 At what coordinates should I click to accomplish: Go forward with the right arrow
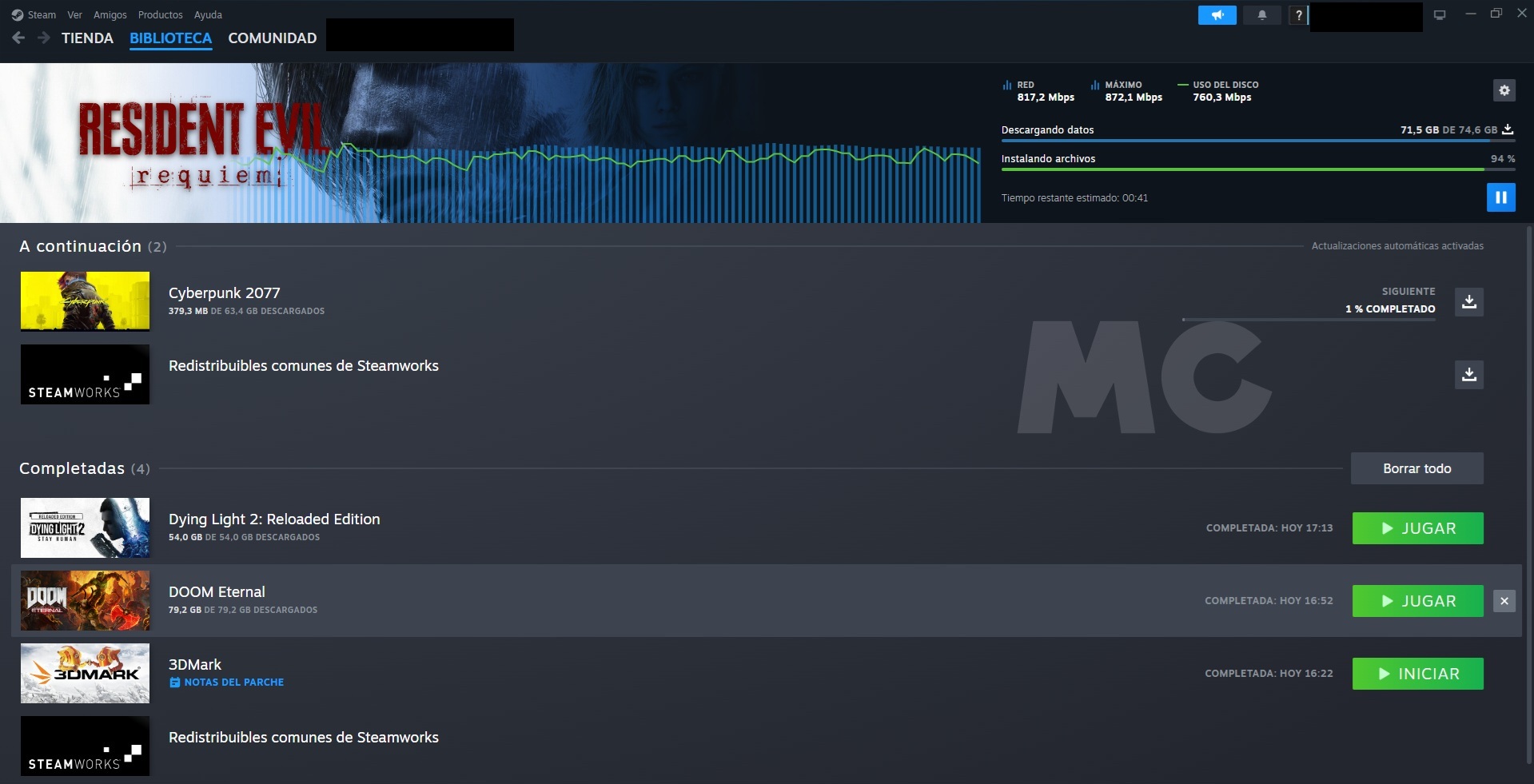point(43,38)
